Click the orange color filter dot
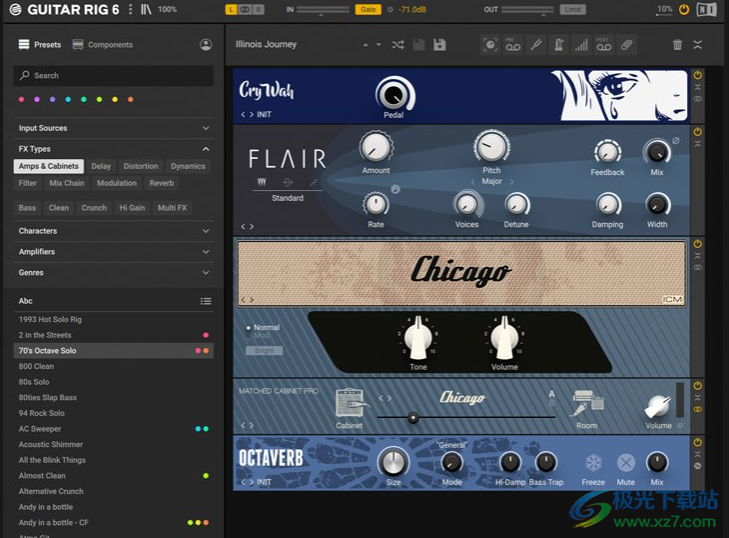The height and width of the screenshot is (538, 729). (131, 100)
